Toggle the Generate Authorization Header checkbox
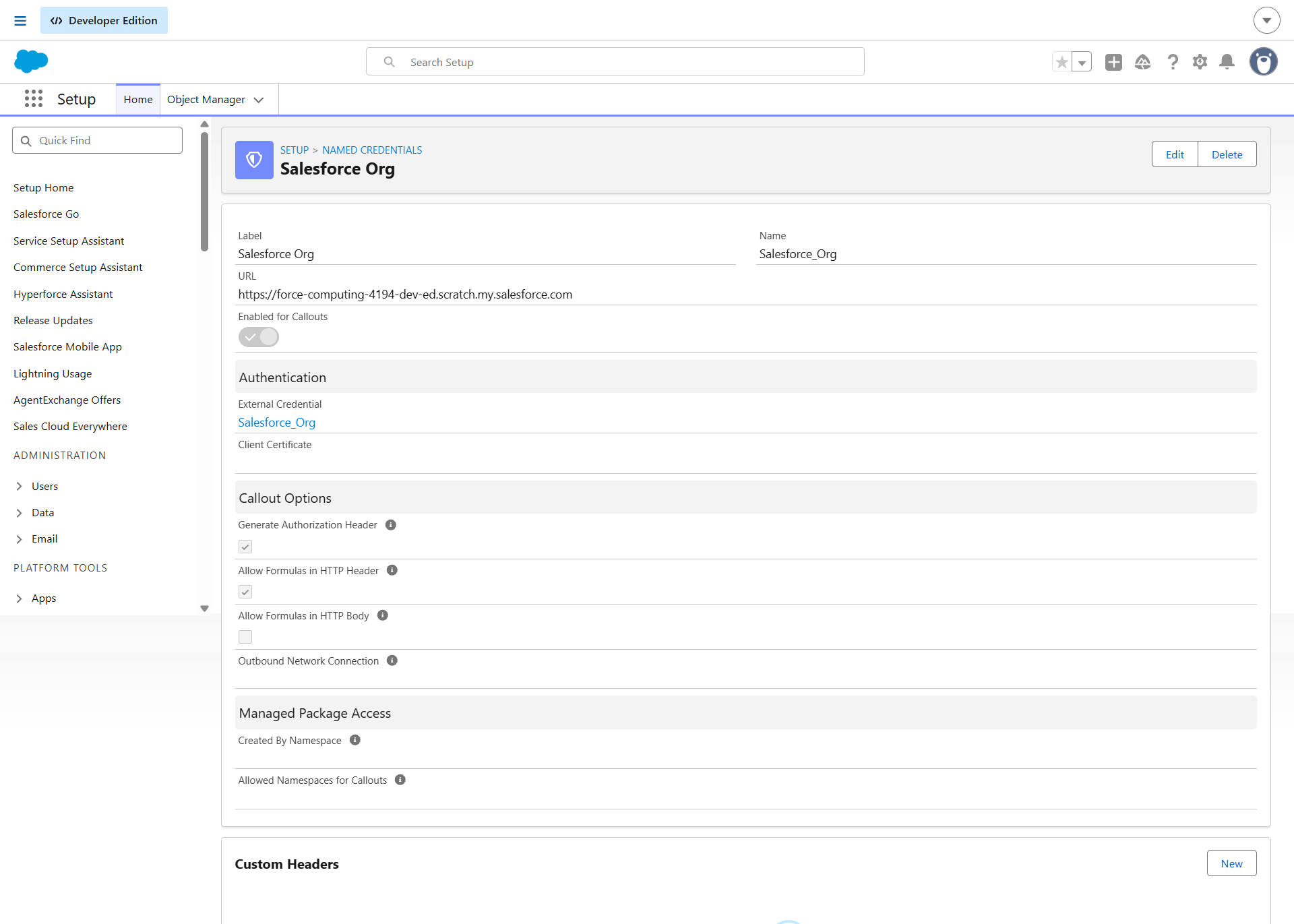This screenshot has height=924, width=1294. coord(245,547)
